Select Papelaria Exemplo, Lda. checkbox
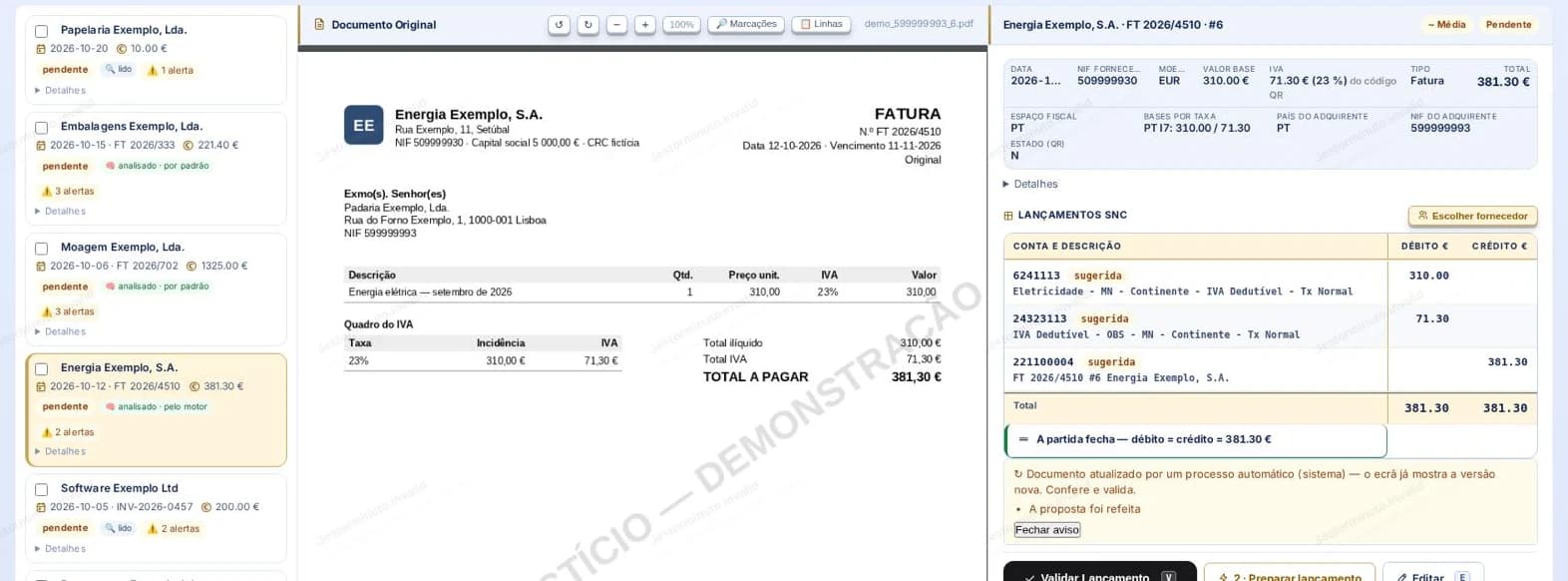This screenshot has width=1568, height=581. (x=42, y=31)
